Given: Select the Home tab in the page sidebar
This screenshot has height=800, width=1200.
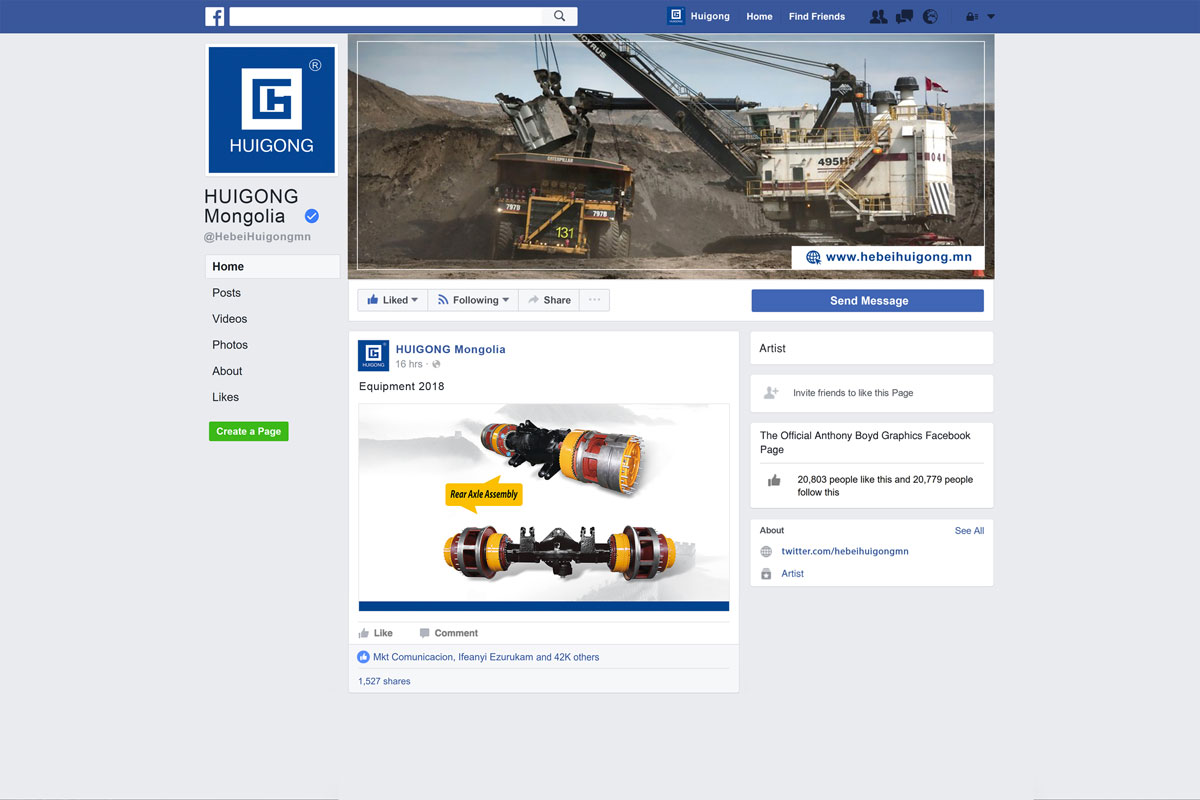Looking at the screenshot, I should 272,267.
